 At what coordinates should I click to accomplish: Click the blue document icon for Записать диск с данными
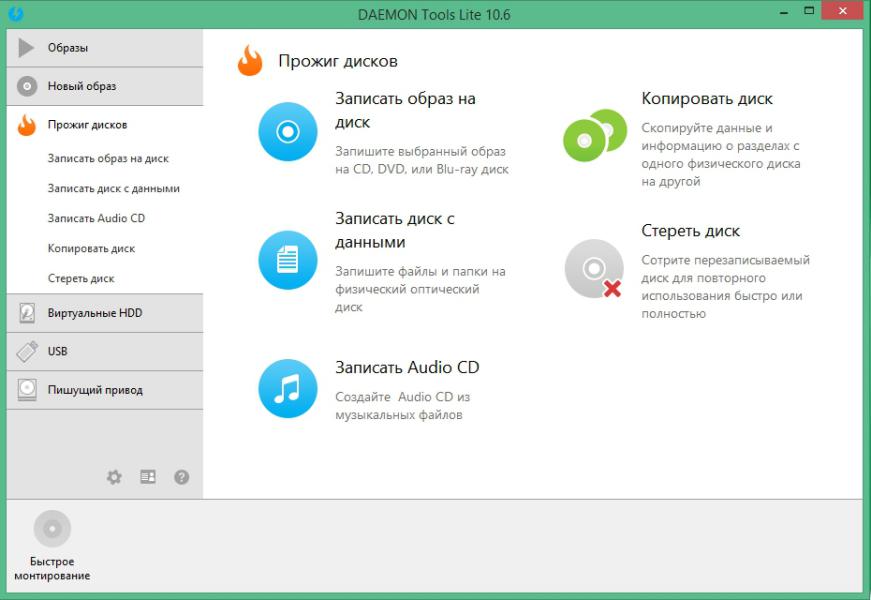point(287,260)
